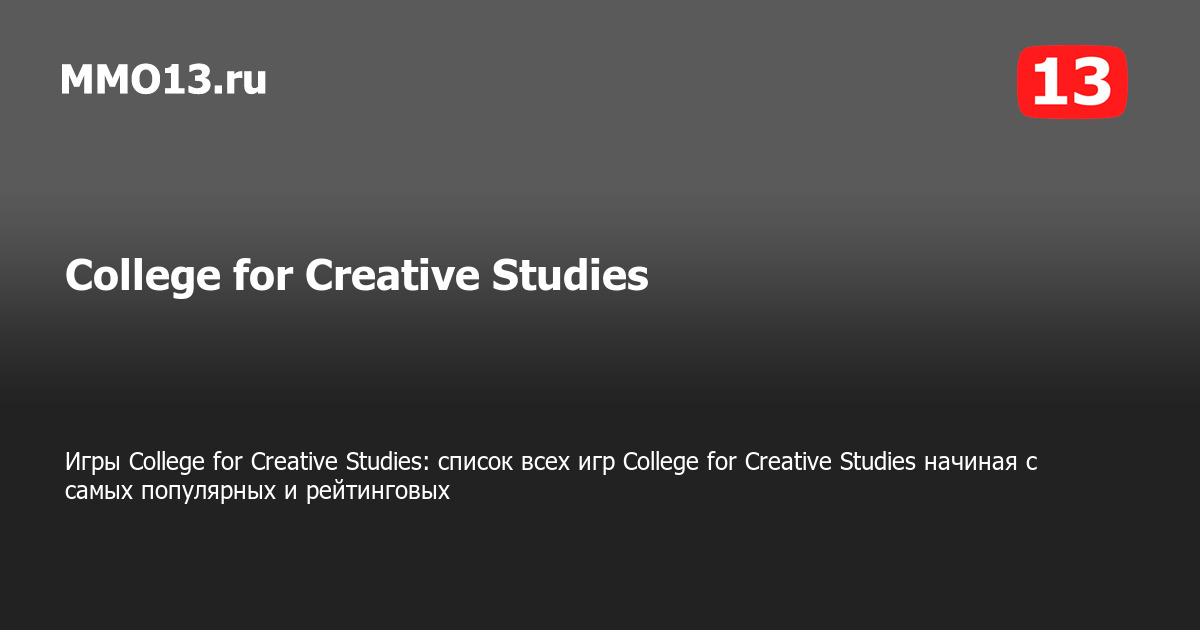Open the MMO13.ru site title
This screenshot has width=1200, height=630.
[163, 79]
